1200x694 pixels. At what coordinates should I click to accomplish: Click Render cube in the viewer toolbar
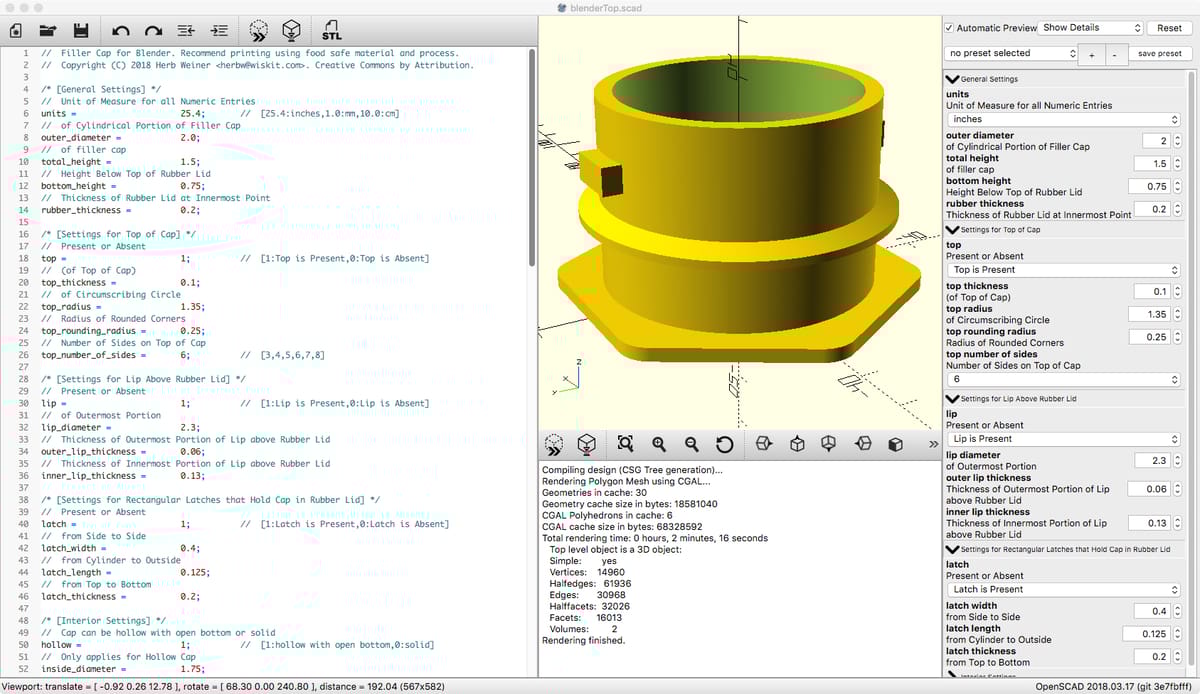[587, 443]
